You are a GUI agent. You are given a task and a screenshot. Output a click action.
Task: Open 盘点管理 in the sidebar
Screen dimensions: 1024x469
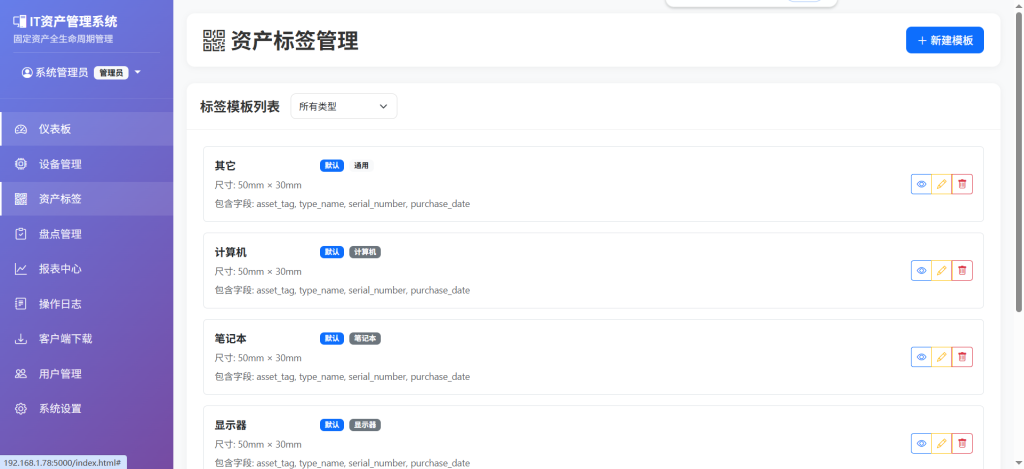coord(87,234)
